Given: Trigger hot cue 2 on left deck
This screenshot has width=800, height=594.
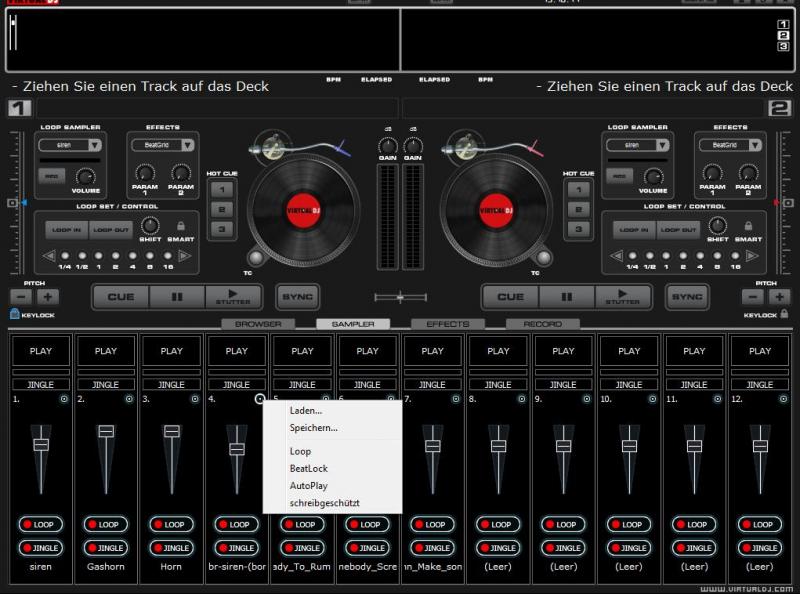Looking at the screenshot, I should click(222, 209).
